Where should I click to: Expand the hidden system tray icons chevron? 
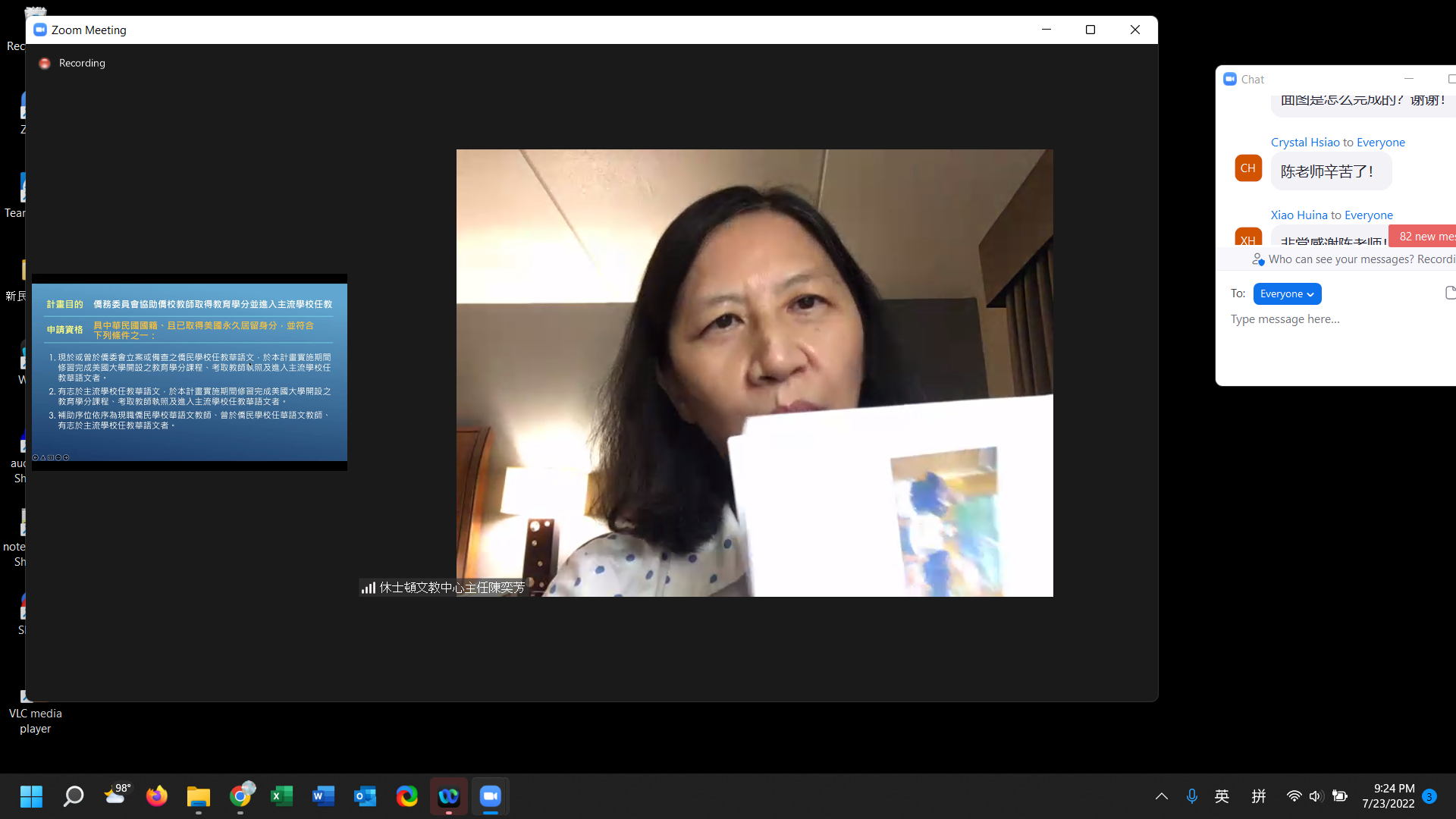pos(1161,796)
